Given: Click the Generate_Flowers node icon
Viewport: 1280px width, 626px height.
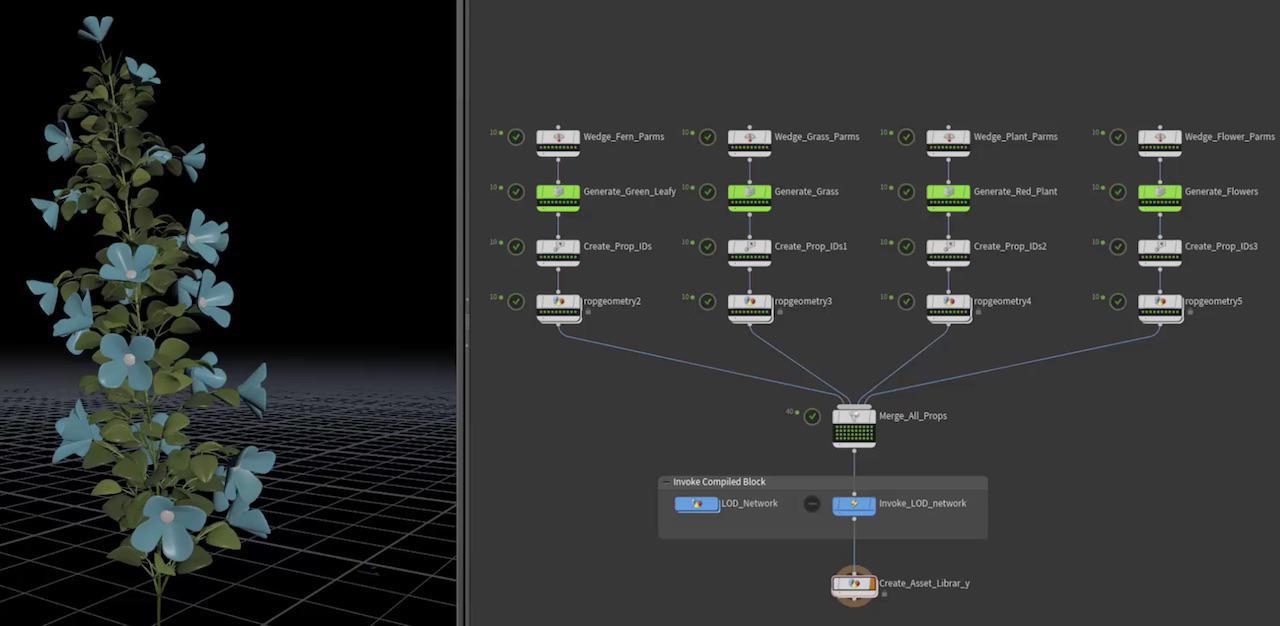Looking at the screenshot, I should click(1160, 192).
